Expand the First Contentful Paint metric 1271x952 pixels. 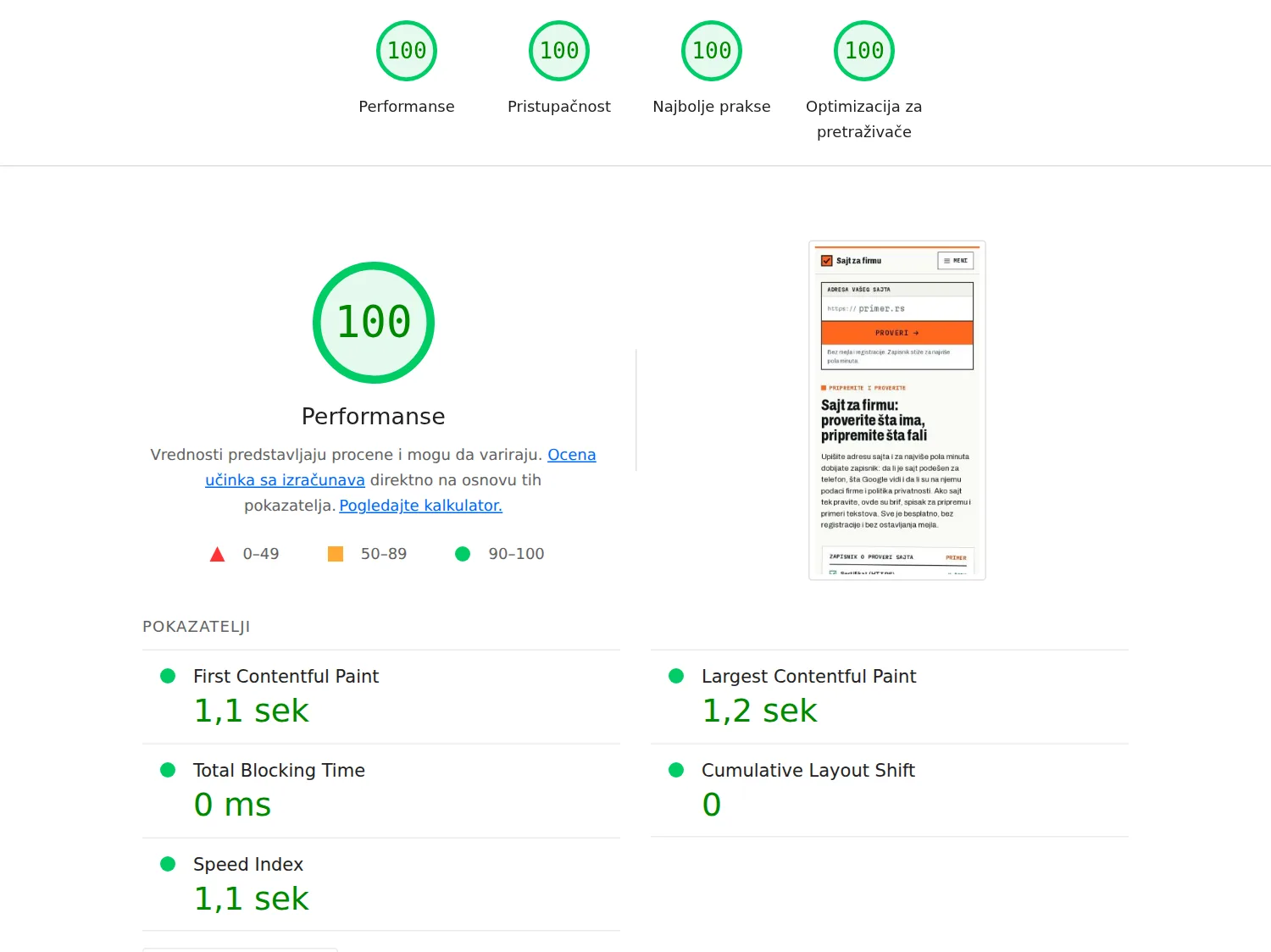coord(381,697)
